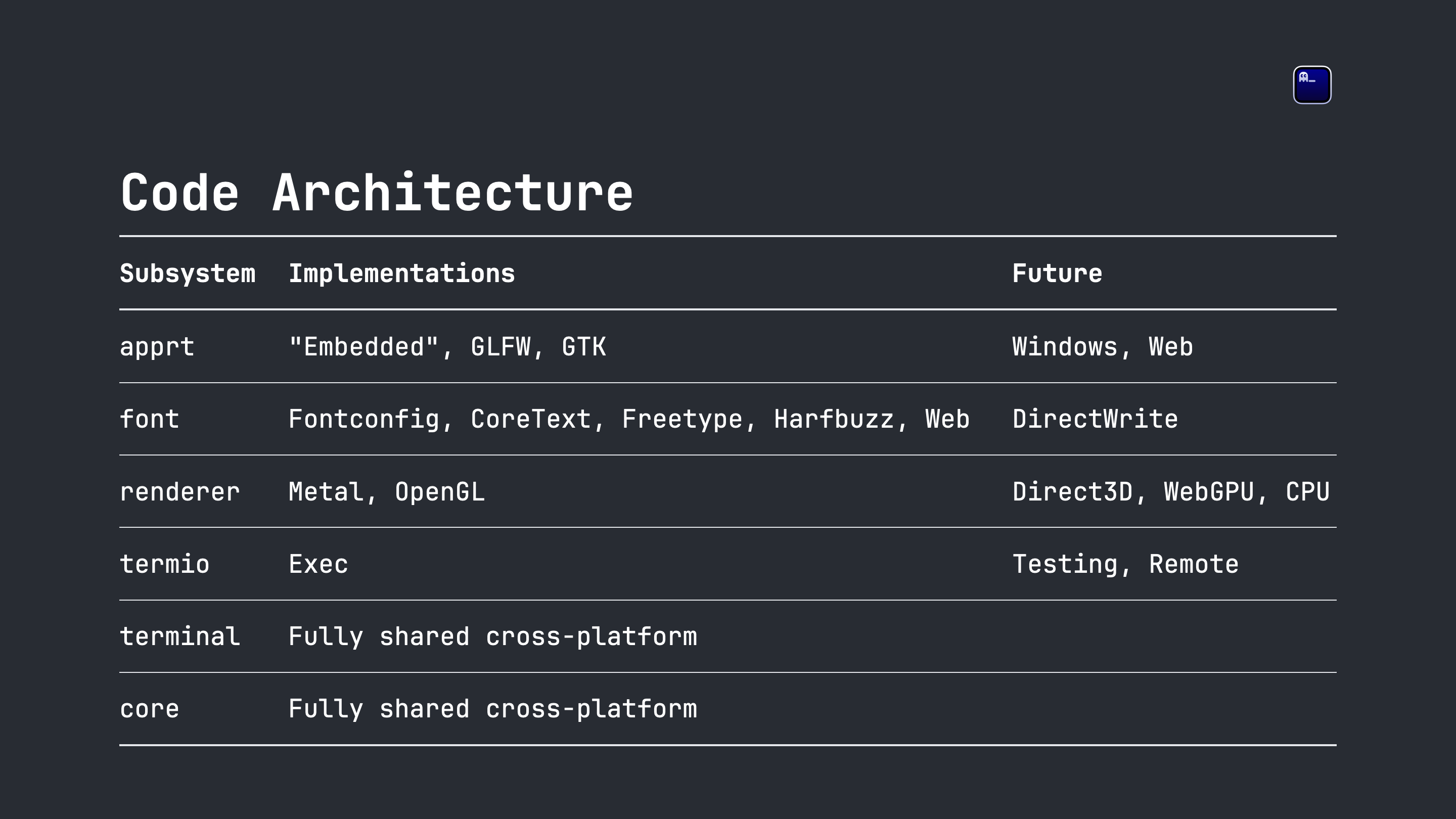Select the terminal subsystem label
The height and width of the screenshot is (819, 1456).
tap(180, 636)
